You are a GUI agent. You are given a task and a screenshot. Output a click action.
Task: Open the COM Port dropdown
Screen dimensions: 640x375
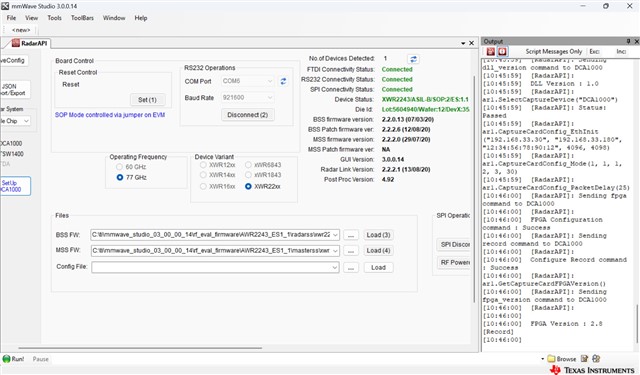click(x=269, y=81)
